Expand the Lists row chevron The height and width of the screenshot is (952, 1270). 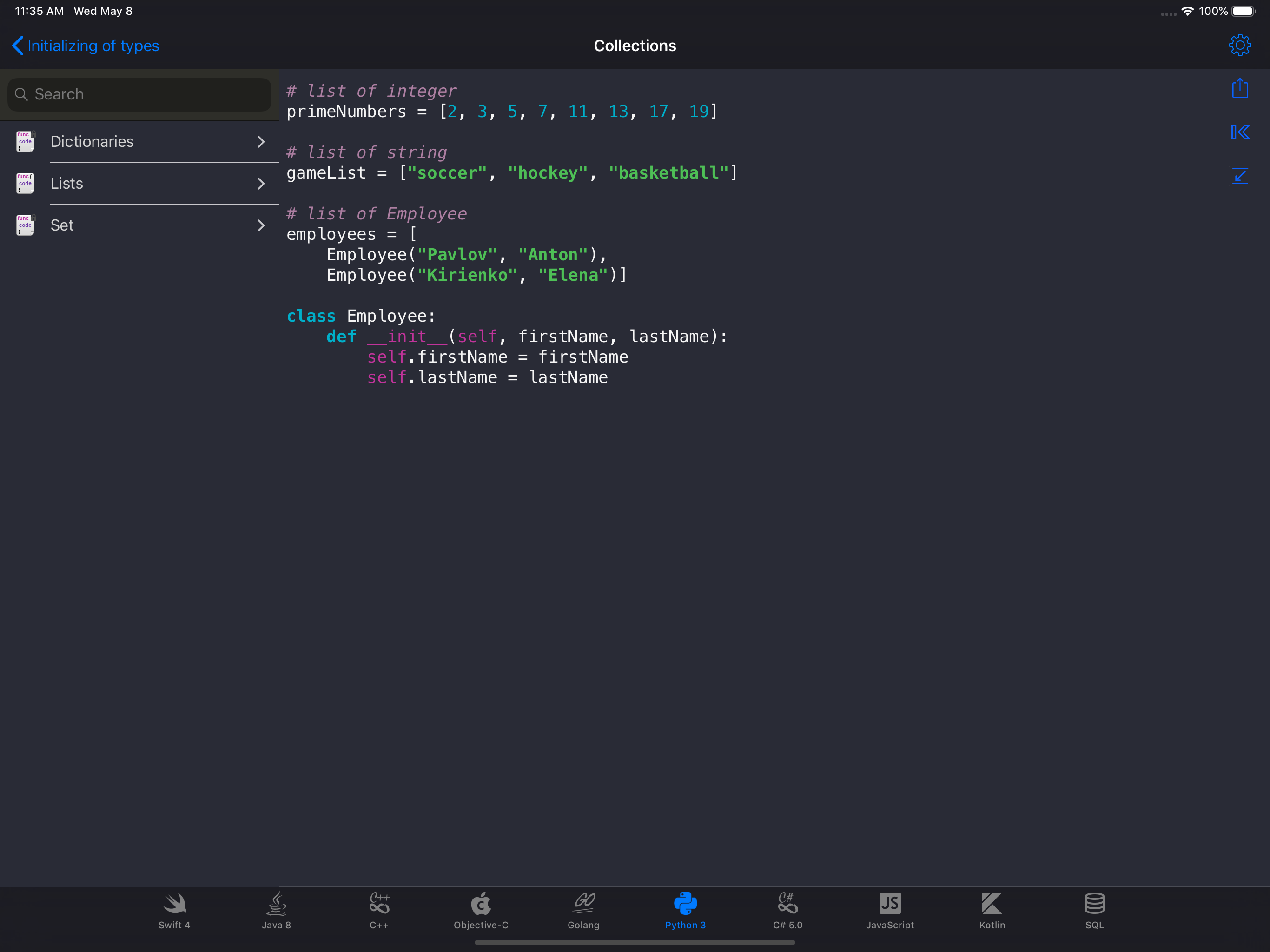261,184
